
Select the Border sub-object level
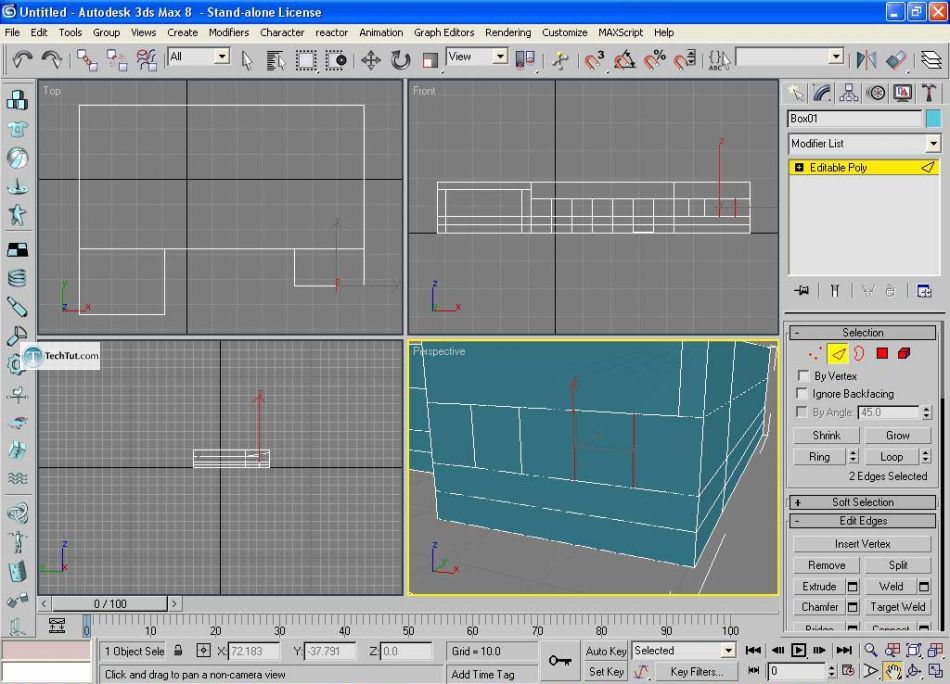[859, 353]
